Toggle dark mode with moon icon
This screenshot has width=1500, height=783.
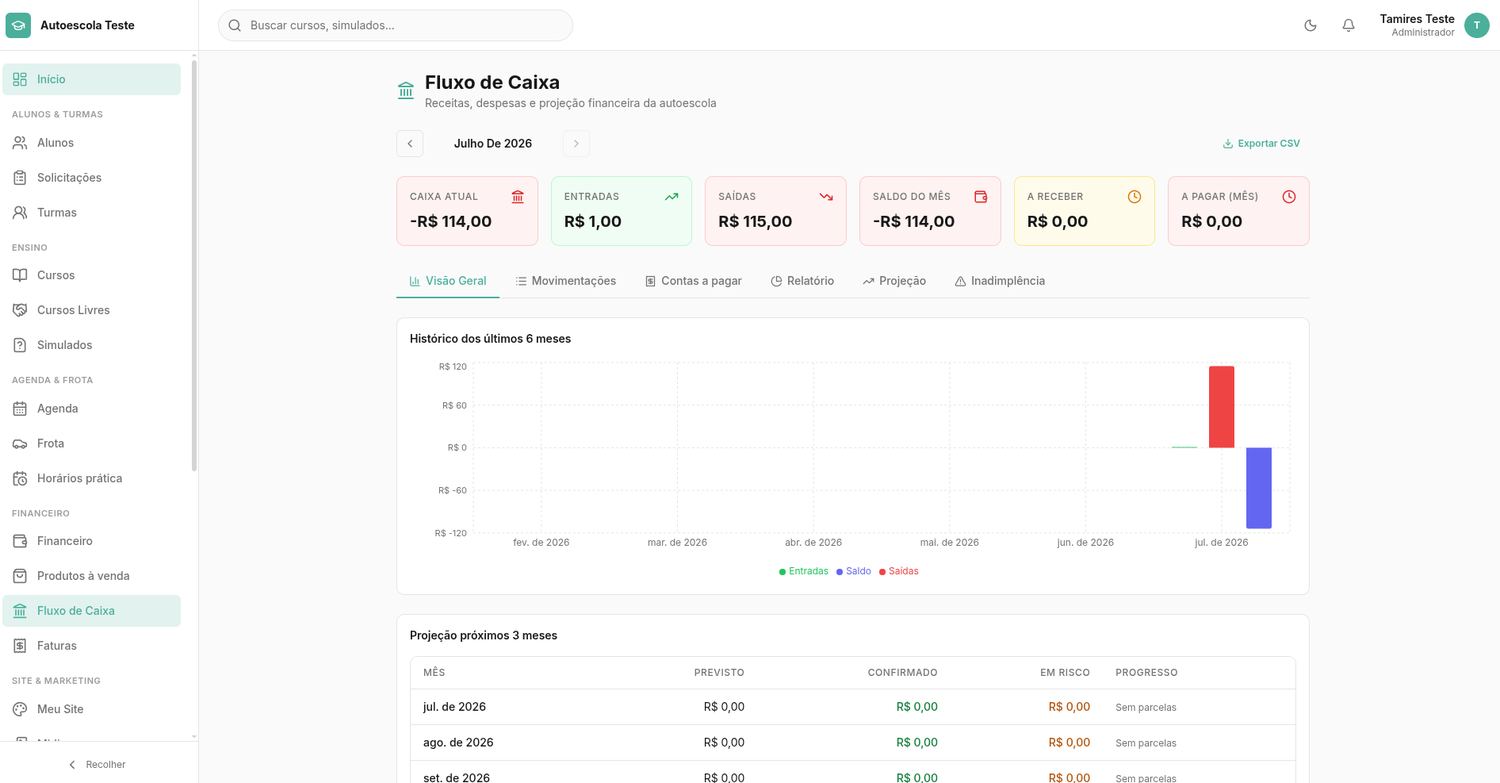(x=1310, y=25)
